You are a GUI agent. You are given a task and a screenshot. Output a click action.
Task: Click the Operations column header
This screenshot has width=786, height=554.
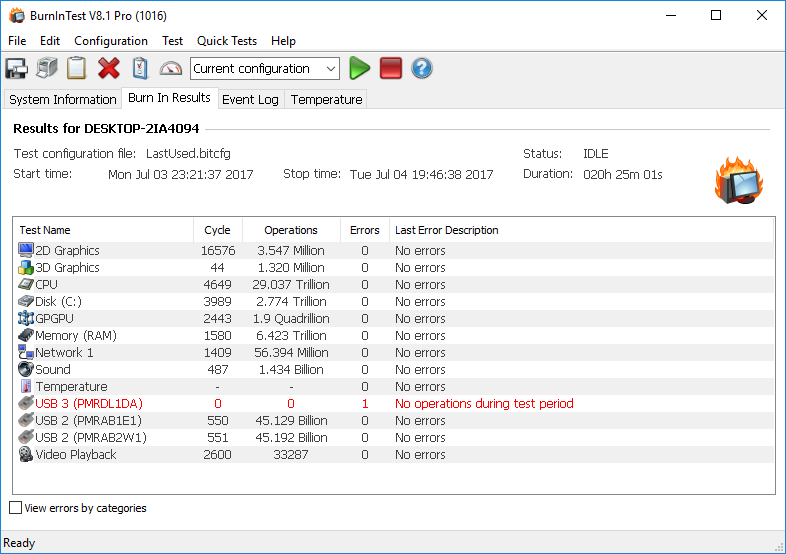(x=291, y=230)
